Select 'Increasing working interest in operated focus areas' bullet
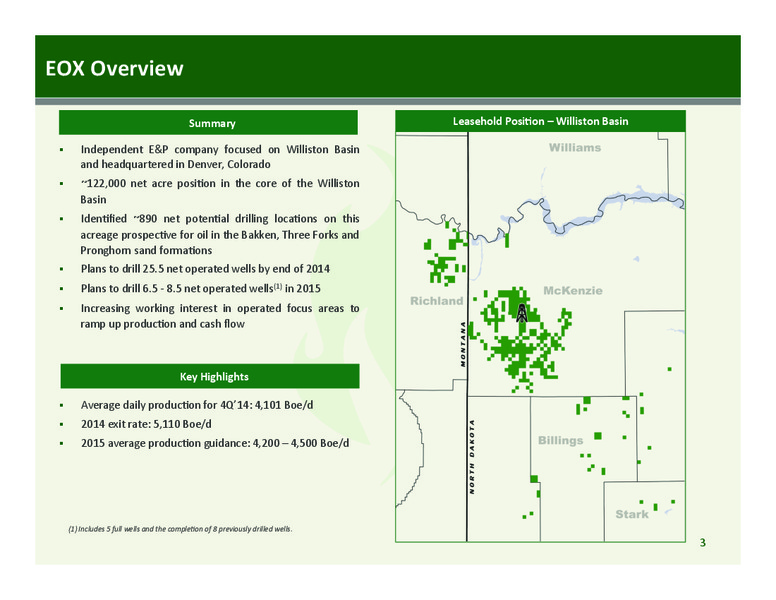This screenshot has width=776, height=600. tap(220, 316)
